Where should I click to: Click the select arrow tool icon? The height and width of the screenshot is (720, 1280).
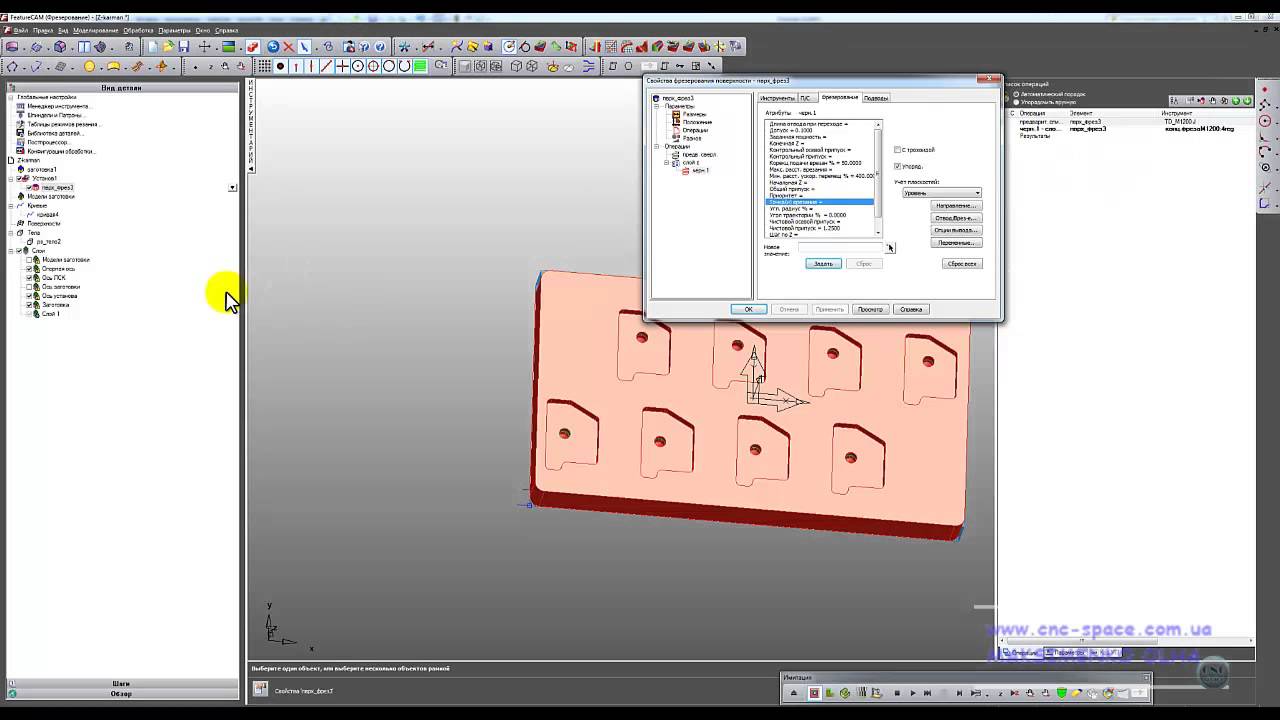click(x=305, y=47)
